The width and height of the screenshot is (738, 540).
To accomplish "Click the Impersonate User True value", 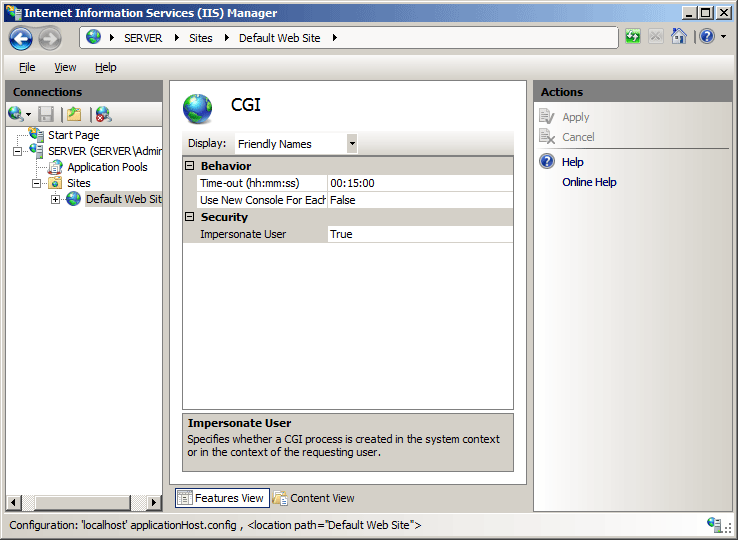I will (419, 234).
